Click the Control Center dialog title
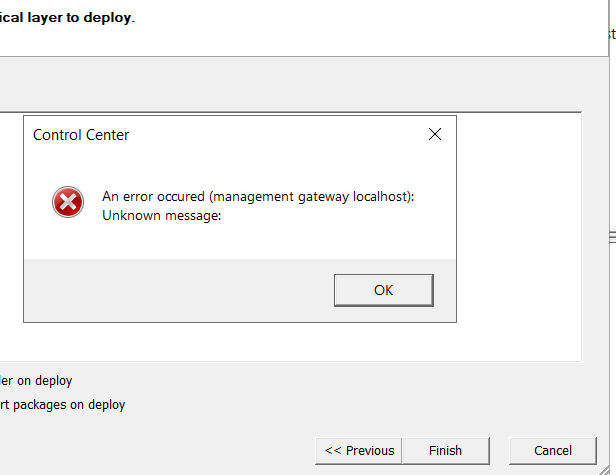Screen dimensions: 616x475 pos(81,135)
